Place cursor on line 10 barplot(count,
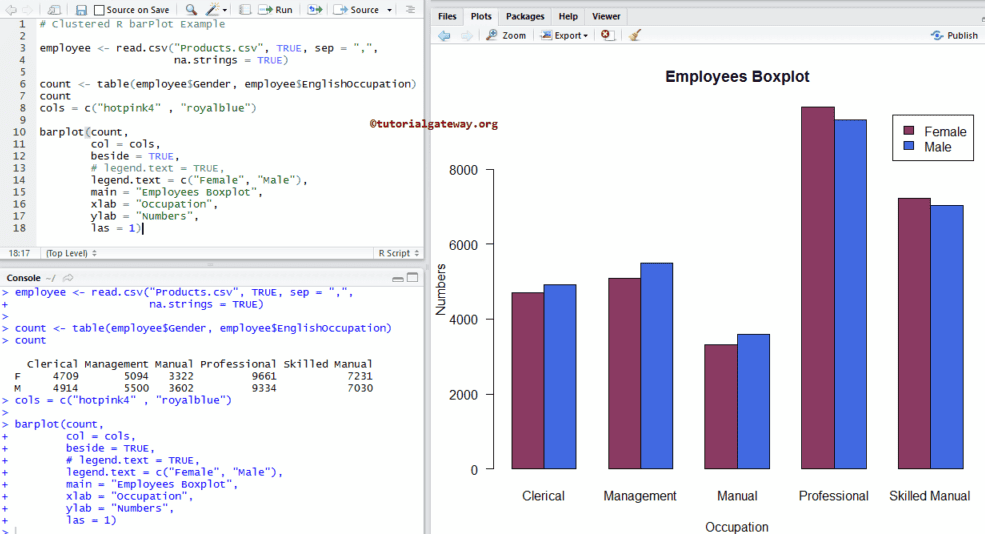This screenshot has height=534, width=985. pos(84,132)
